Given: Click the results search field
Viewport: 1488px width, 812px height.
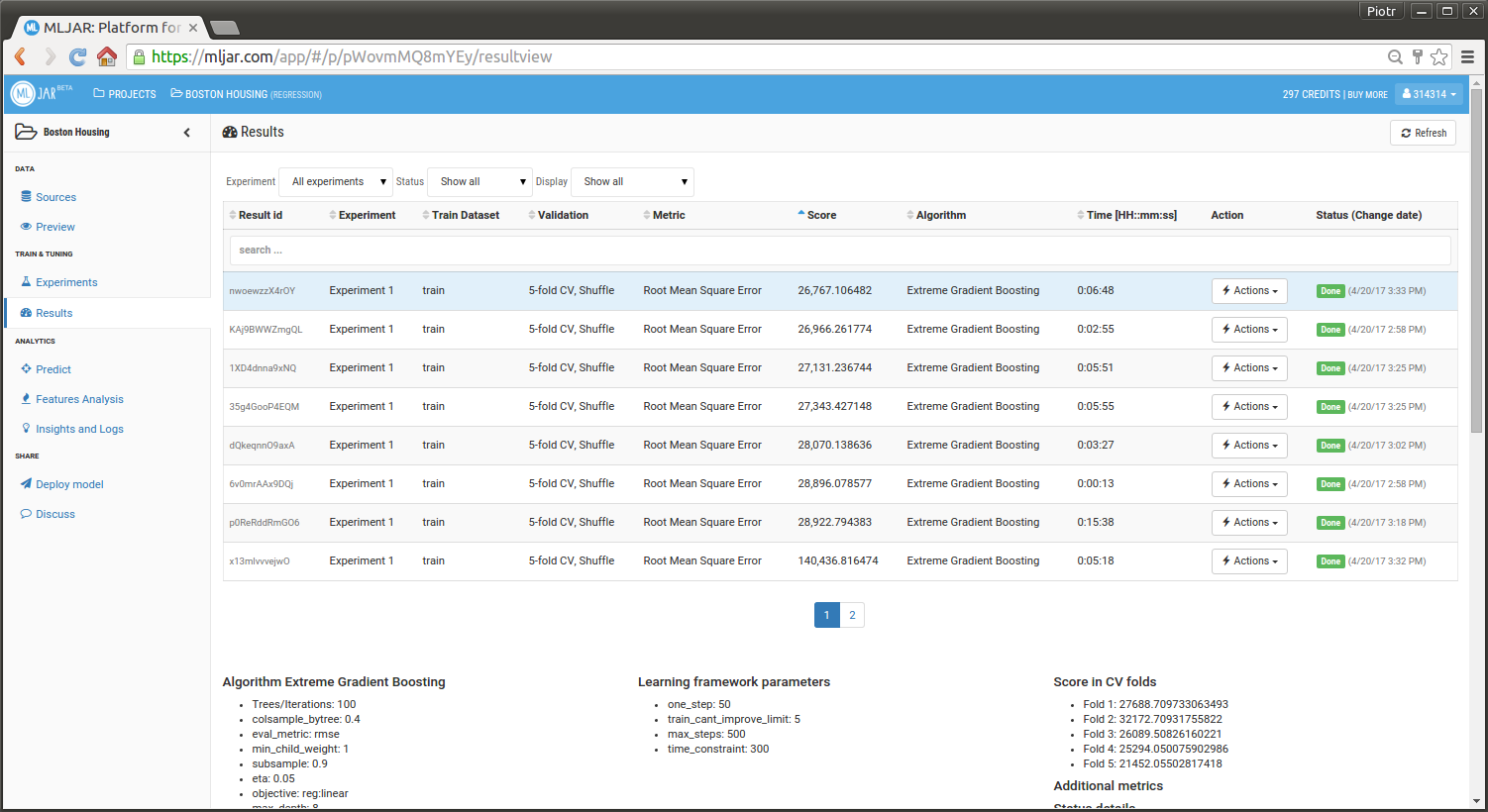Looking at the screenshot, I should (x=840, y=250).
